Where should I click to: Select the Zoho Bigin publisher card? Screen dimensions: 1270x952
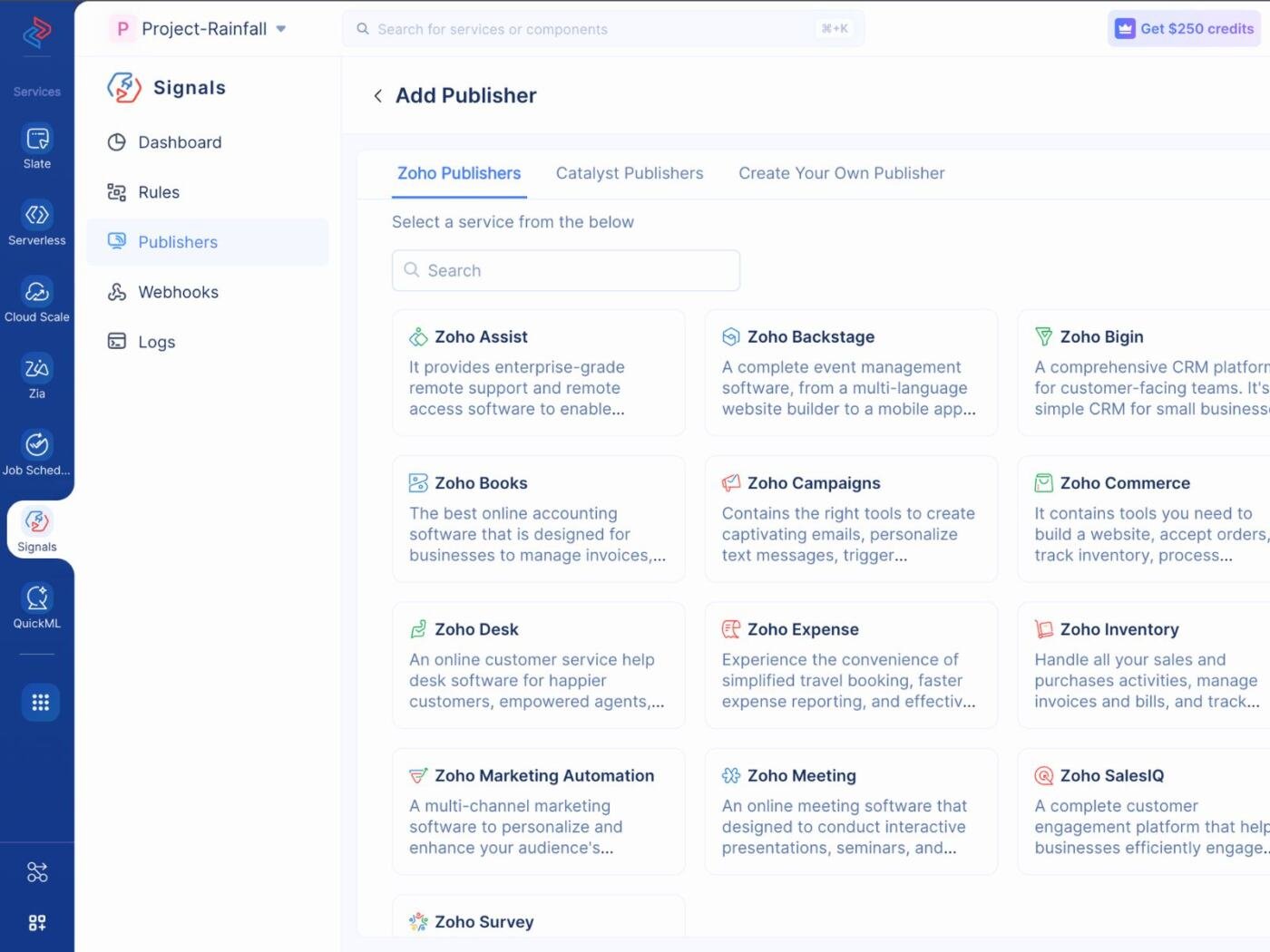coord(1144,373)
